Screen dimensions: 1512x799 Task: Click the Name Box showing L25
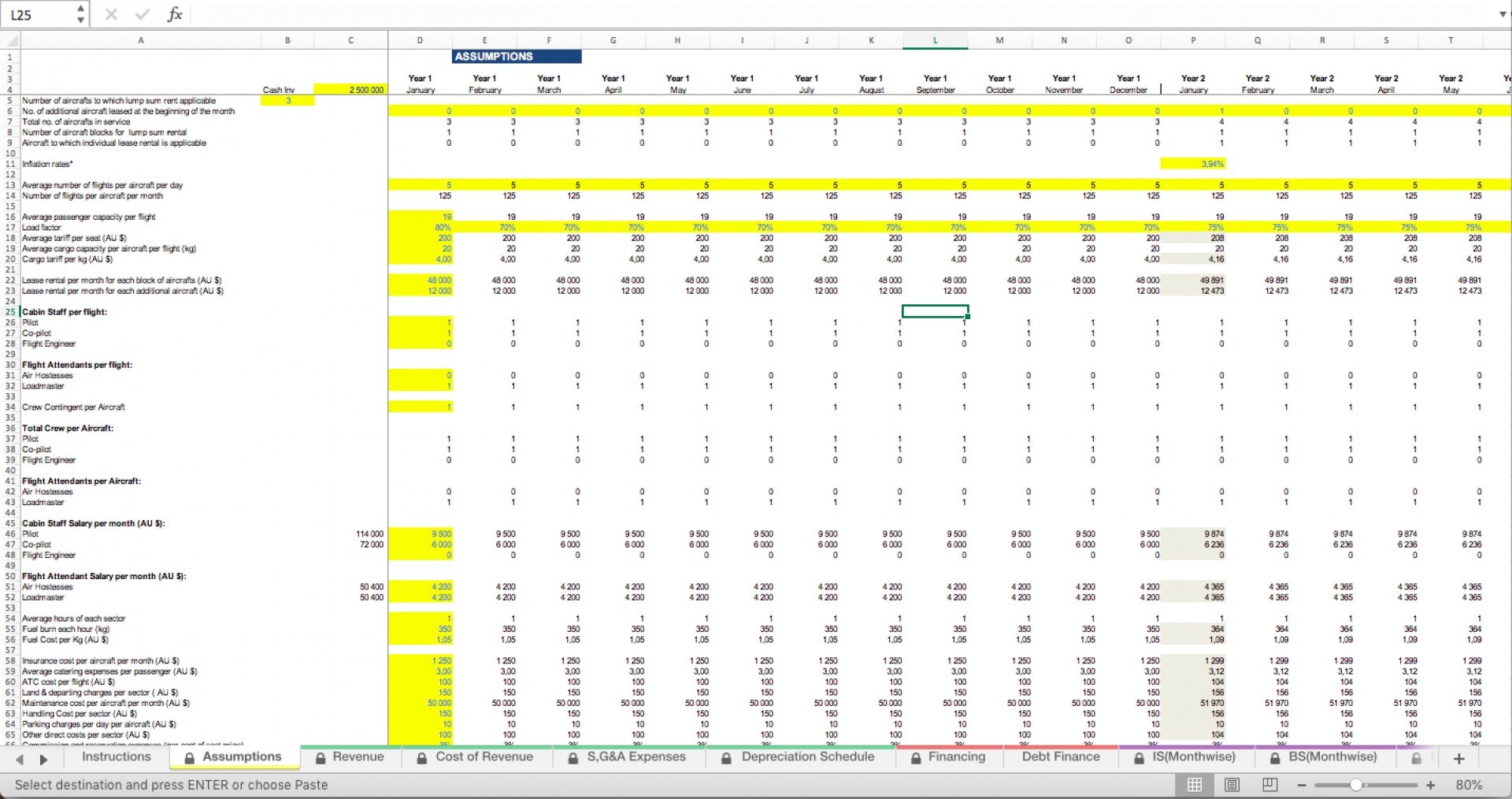39,14
